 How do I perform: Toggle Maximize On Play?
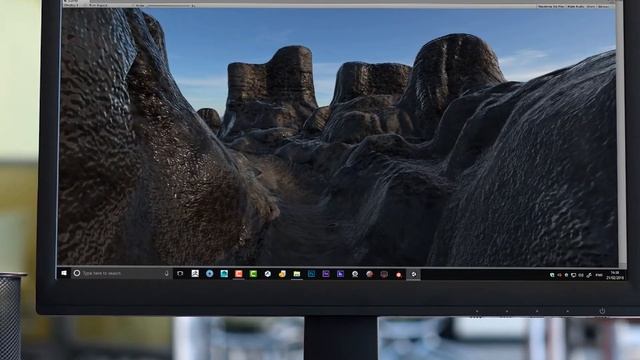551,6
